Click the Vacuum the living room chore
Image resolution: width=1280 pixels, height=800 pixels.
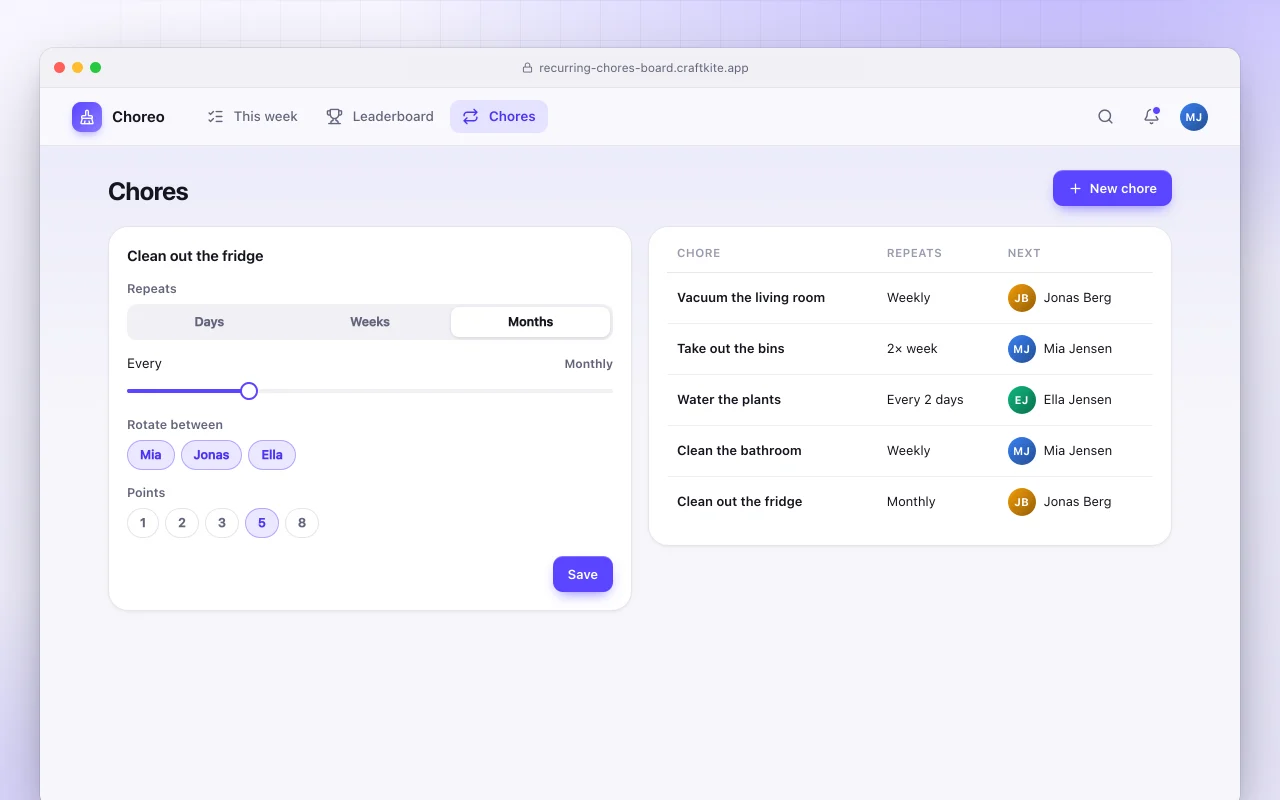[x=751, y=298]
